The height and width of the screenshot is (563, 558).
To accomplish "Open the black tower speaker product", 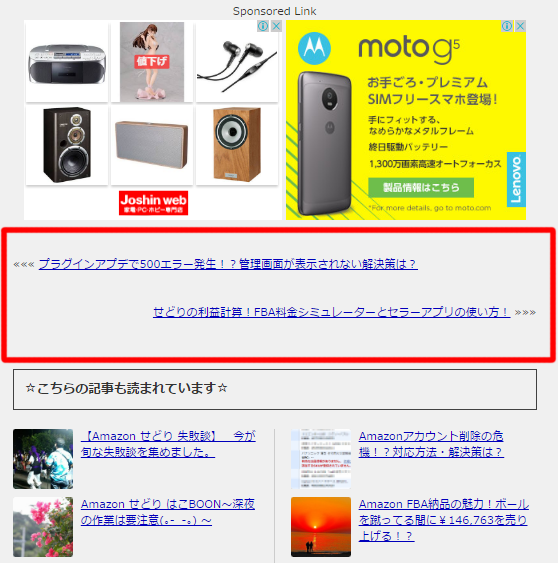I will (67, 145).
